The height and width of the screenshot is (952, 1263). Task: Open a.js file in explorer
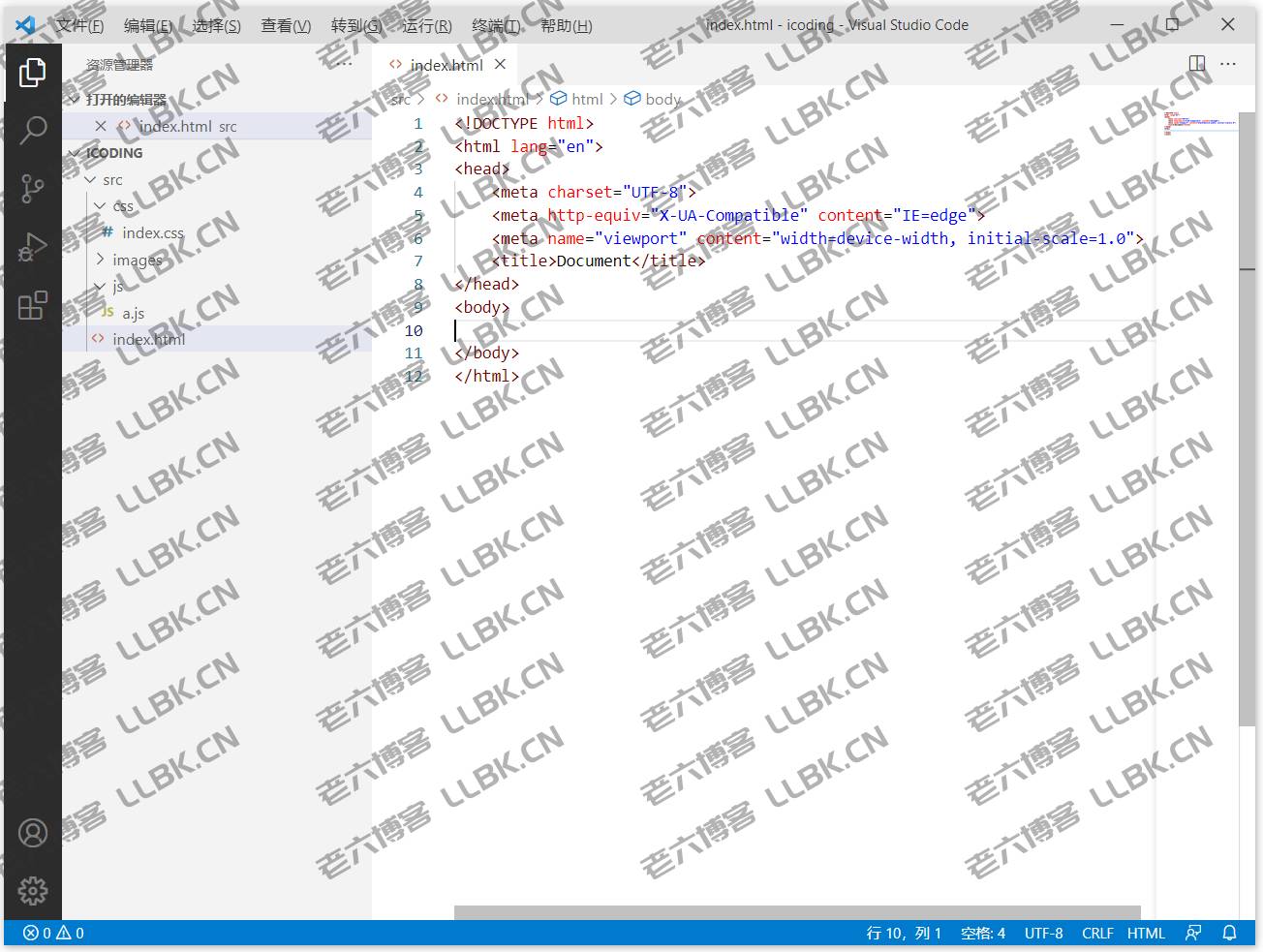tap(133, 313)
